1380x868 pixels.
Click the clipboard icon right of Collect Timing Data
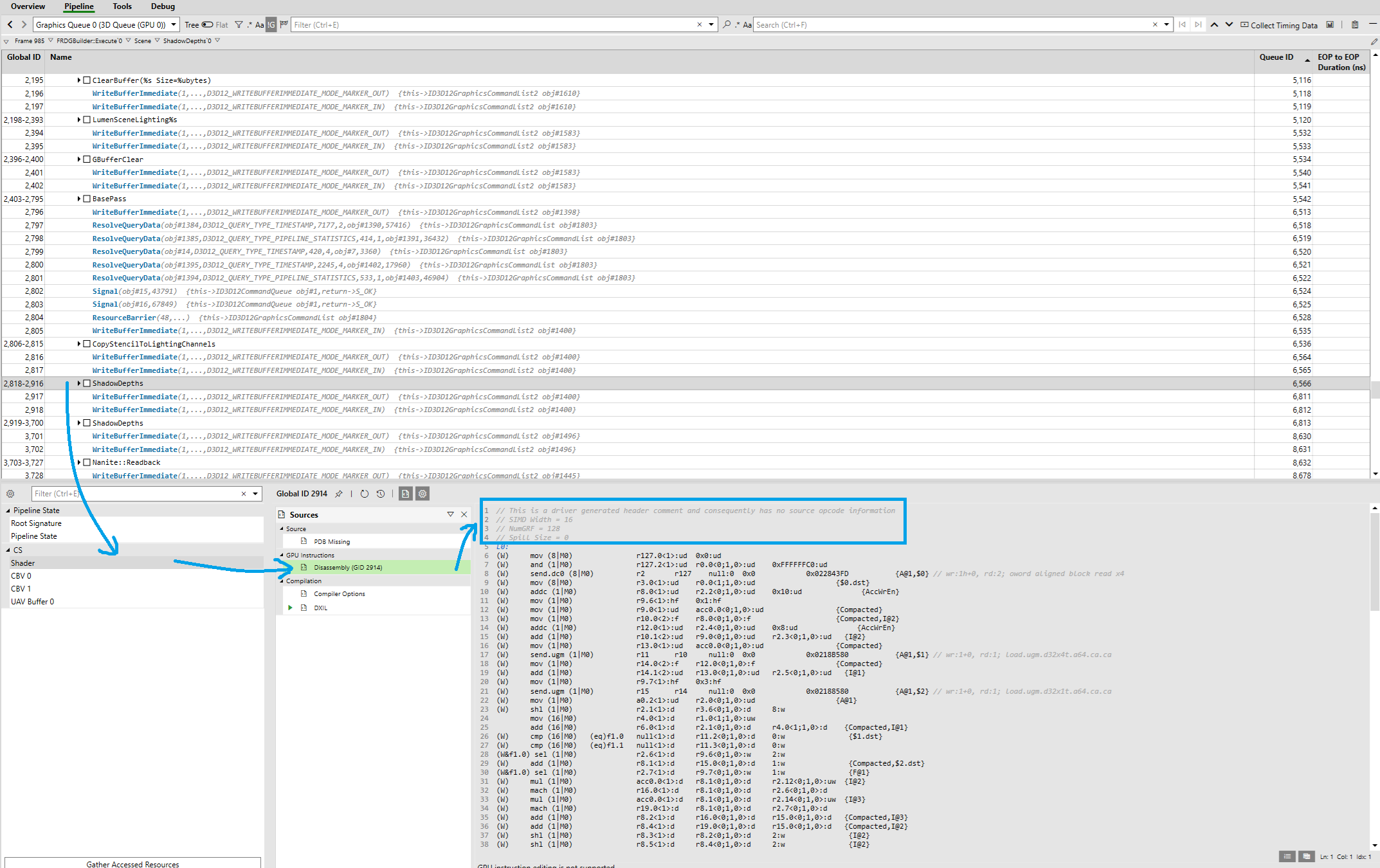tap(1355, 25)
